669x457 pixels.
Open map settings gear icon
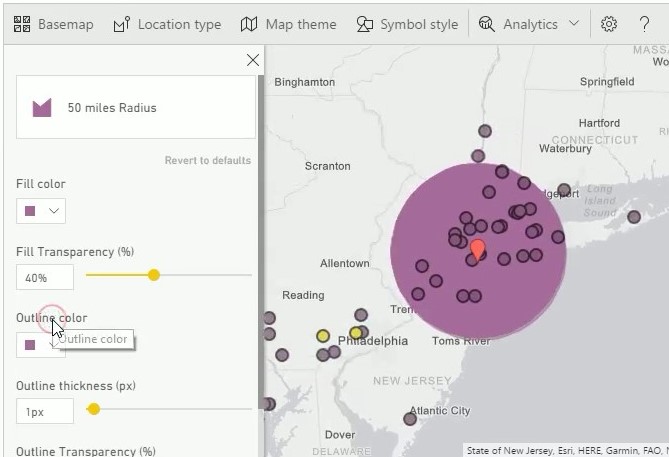point(609,24)
